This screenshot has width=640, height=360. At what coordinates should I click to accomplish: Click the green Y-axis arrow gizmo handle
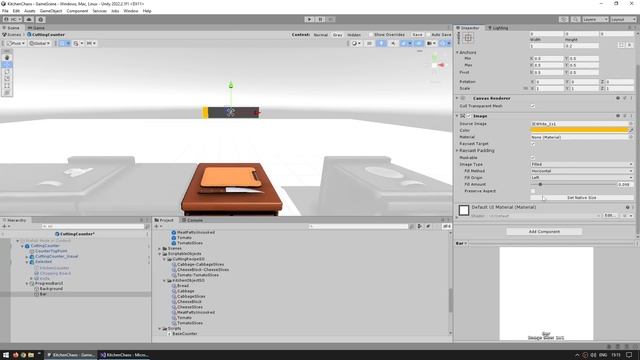[231, 85]
